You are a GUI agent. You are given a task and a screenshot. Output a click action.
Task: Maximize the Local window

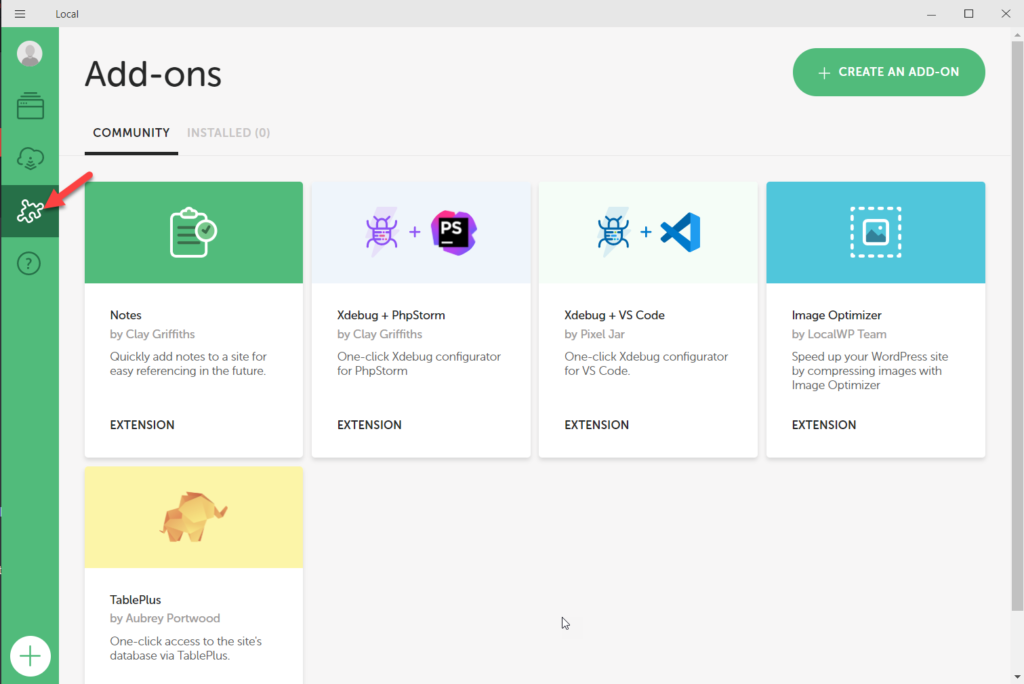click(968, 14)
